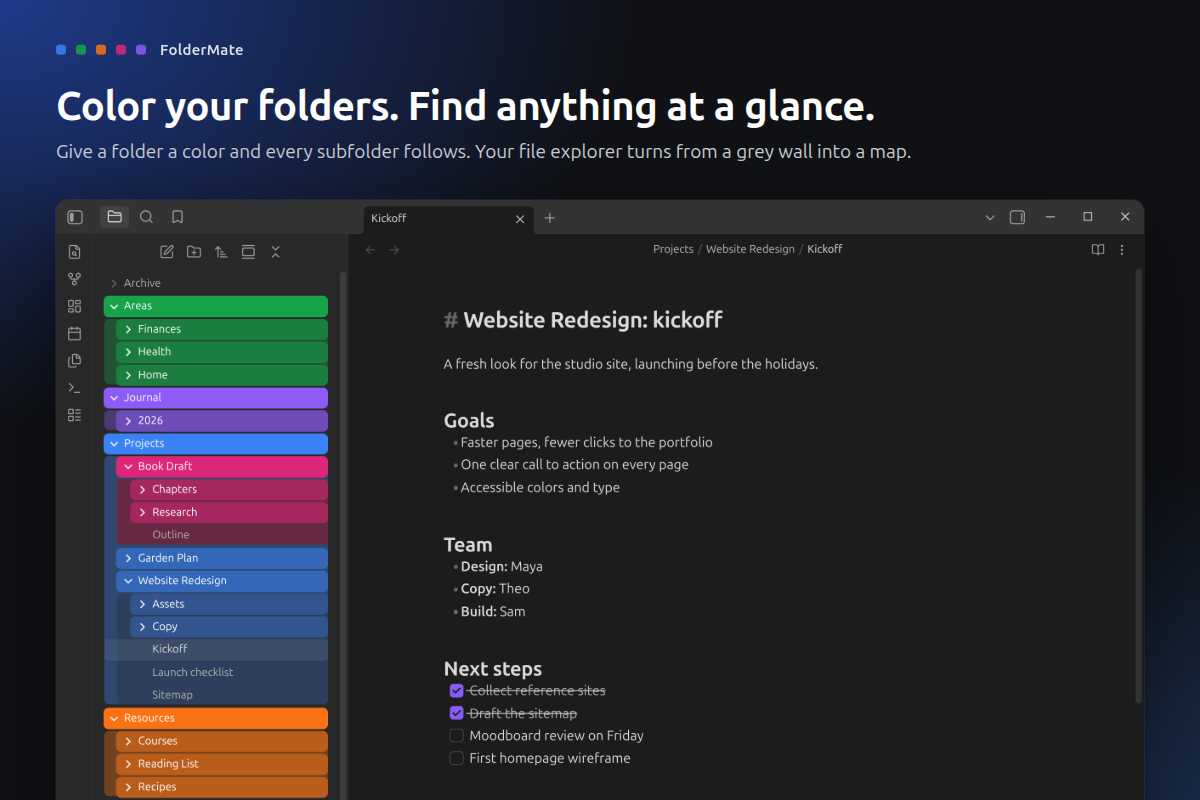Switch to reading view book icon

pos(1097,250)
